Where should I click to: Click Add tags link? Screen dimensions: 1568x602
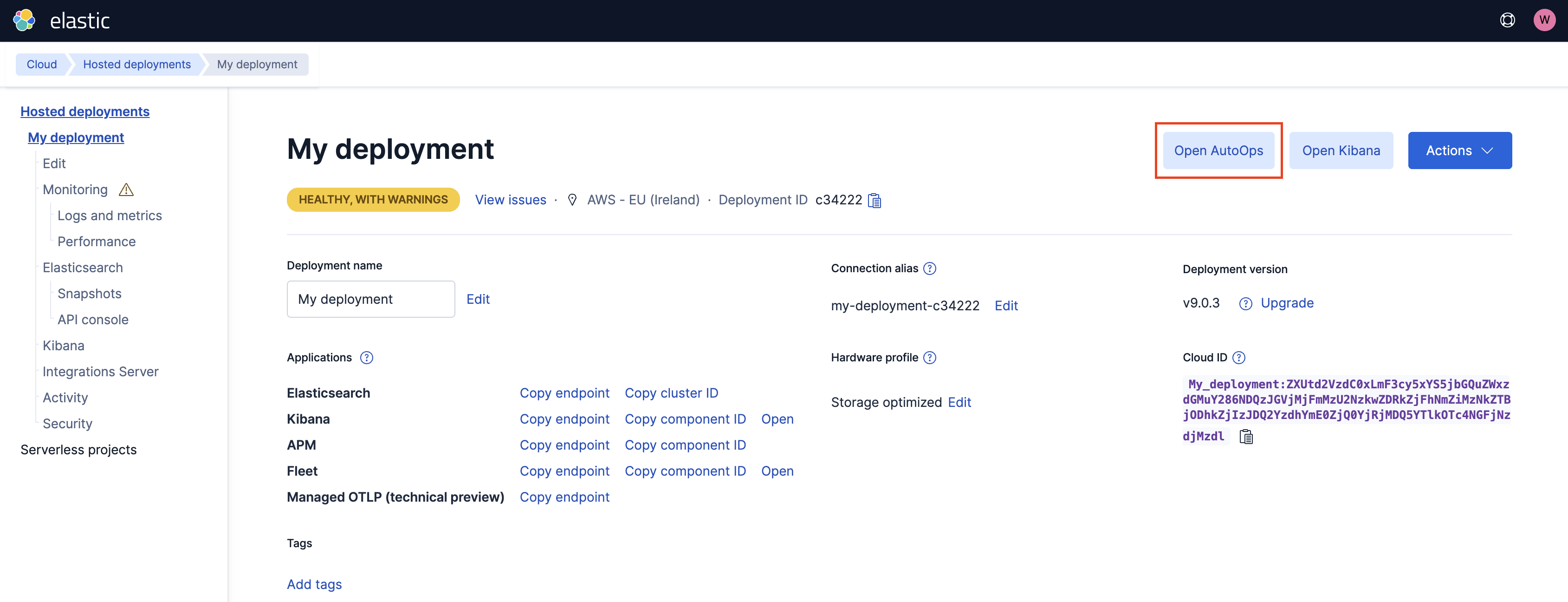click(x=314, y=584)
